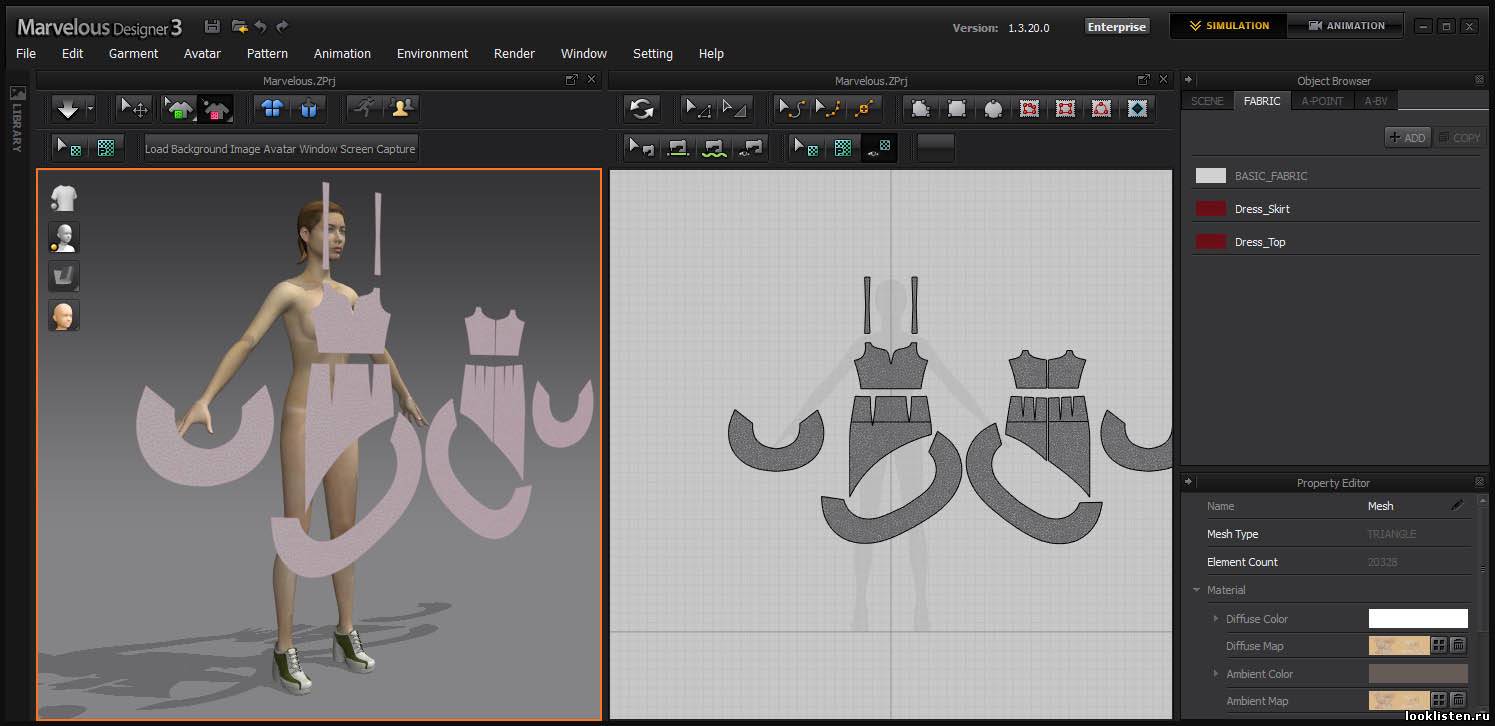Screen dimensions: 1495x726
Task: Open the Pattern menu
Action: [267, 54]
